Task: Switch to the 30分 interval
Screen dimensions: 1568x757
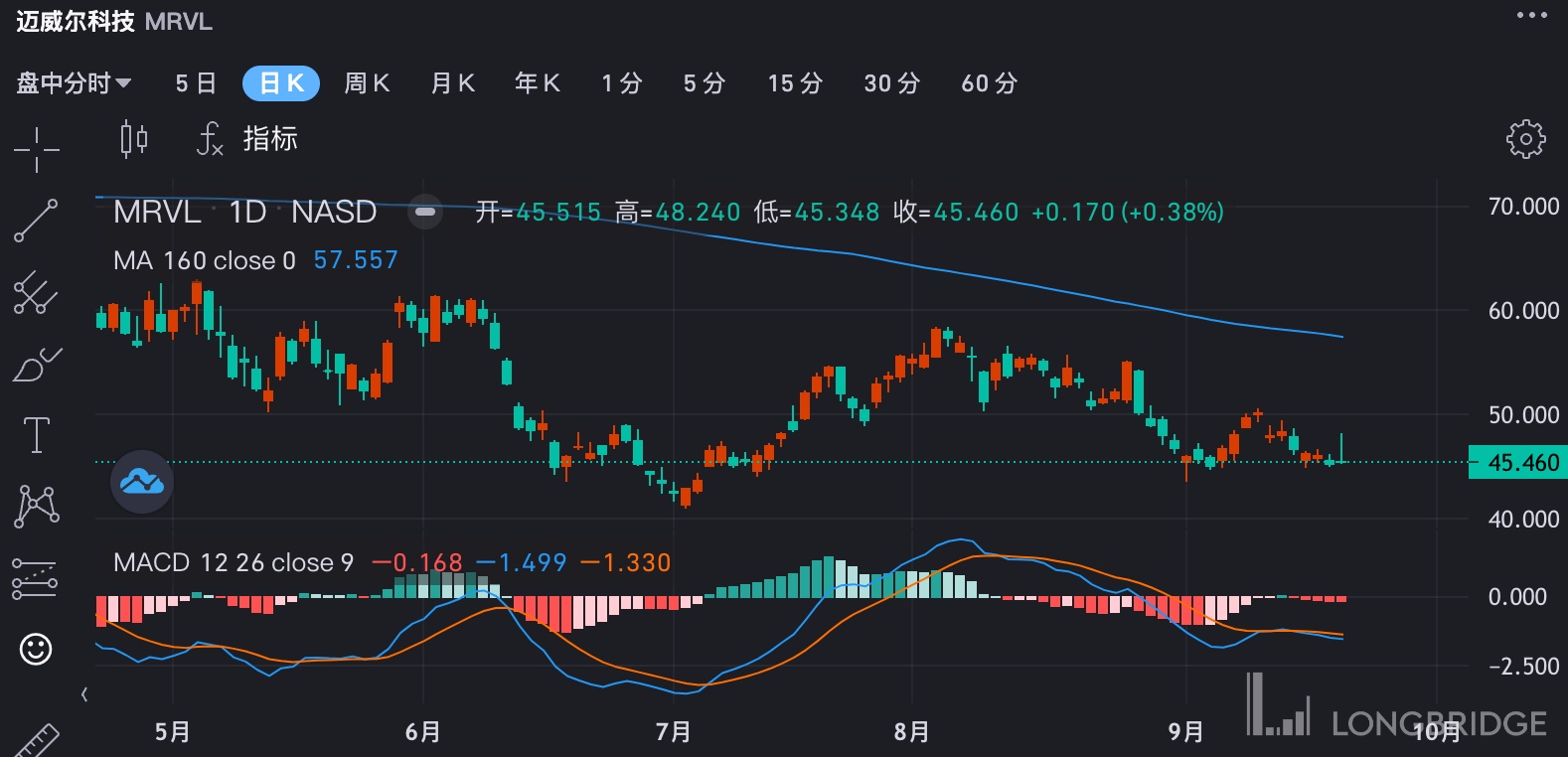Action: pos(892,83)
